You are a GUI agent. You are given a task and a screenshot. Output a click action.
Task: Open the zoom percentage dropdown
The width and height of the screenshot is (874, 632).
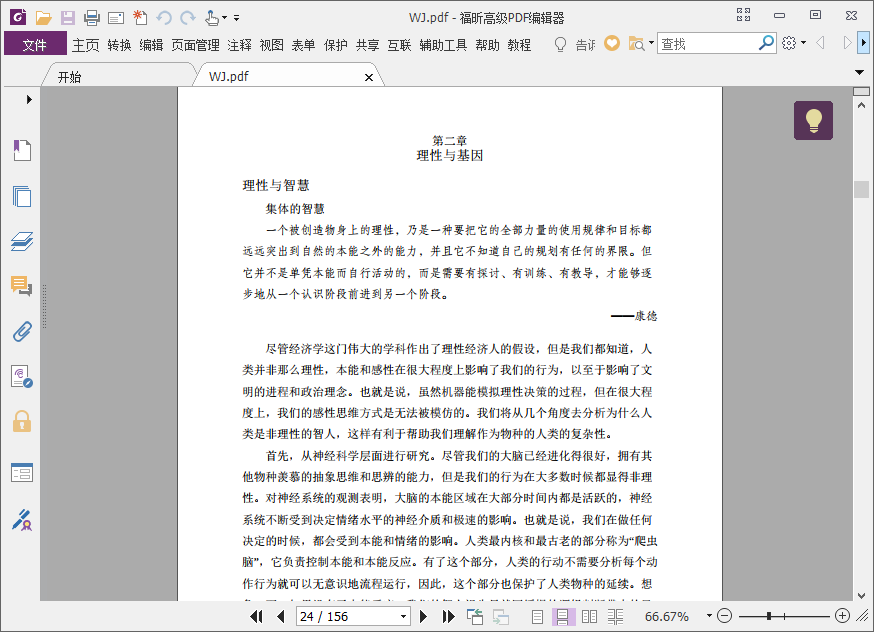tap(709, 616)
